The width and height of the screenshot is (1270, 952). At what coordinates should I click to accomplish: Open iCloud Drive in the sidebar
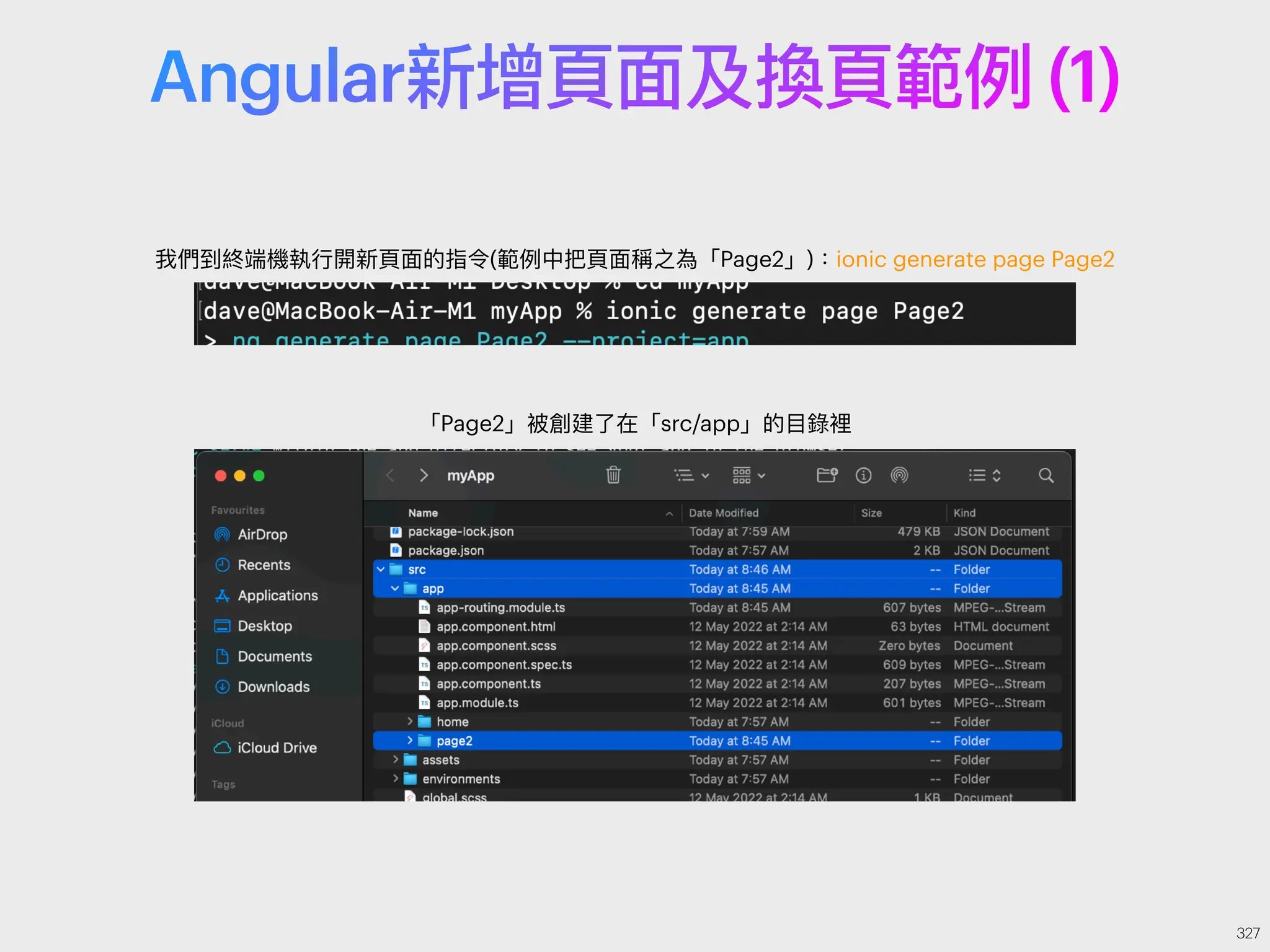(265, 747)
